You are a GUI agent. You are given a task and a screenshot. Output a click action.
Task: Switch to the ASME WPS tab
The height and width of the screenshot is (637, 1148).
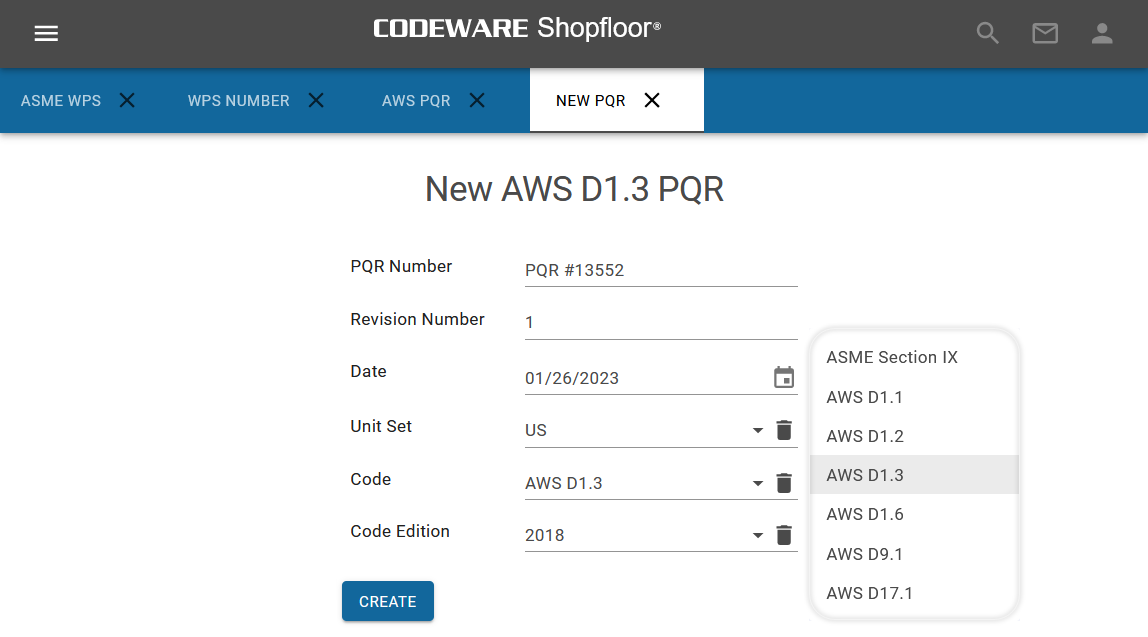tap(61, 100)
